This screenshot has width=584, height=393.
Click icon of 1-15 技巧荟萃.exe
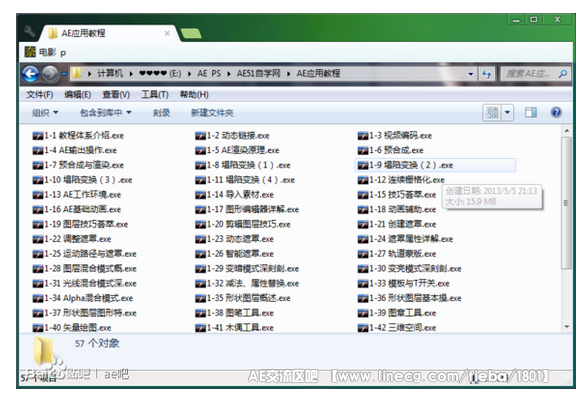363,195
